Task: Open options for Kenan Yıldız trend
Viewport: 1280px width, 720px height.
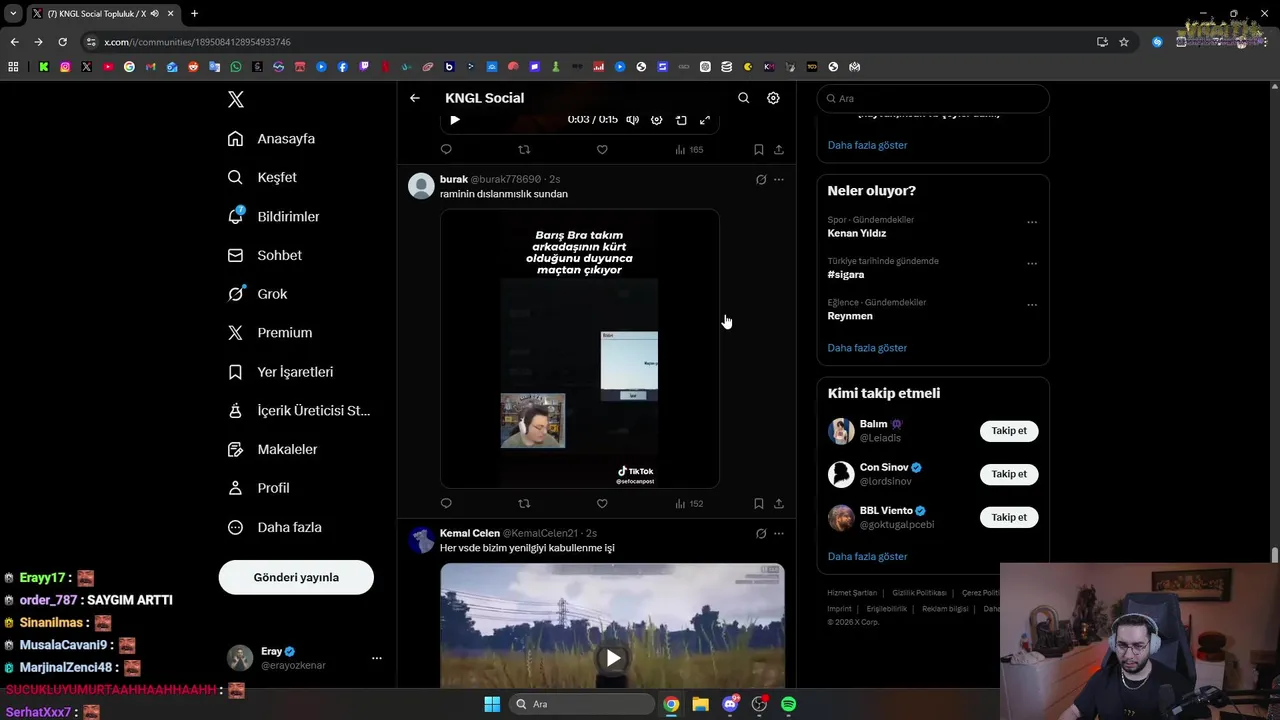Action: 1032,222
